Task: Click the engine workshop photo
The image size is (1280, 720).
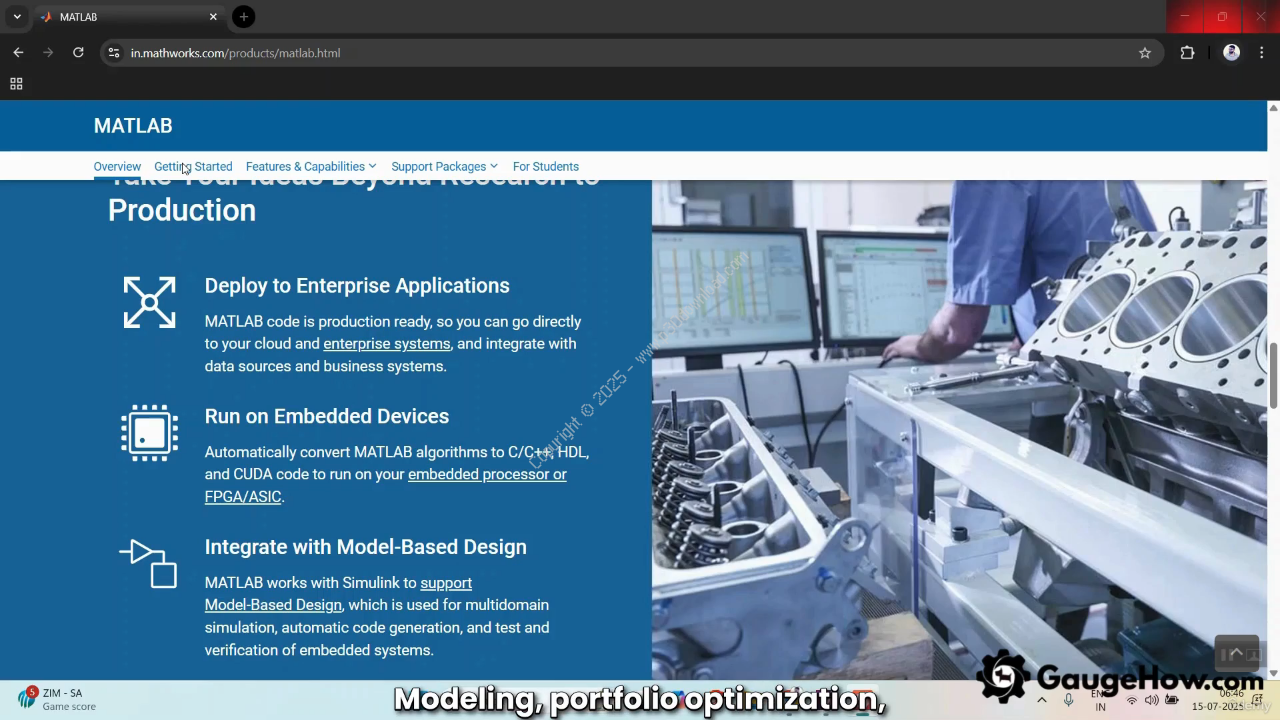Action: 959,430
